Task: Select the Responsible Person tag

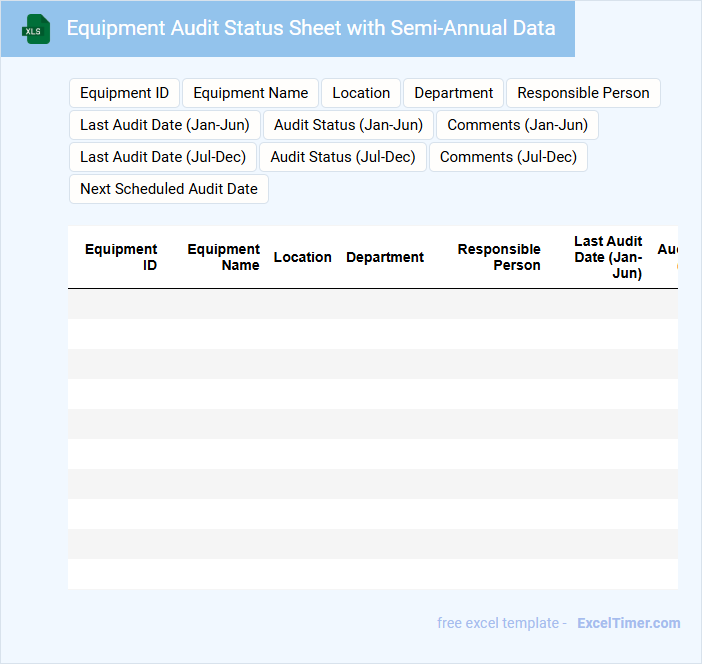Action: pyautogui.click(x=583, y=93)
